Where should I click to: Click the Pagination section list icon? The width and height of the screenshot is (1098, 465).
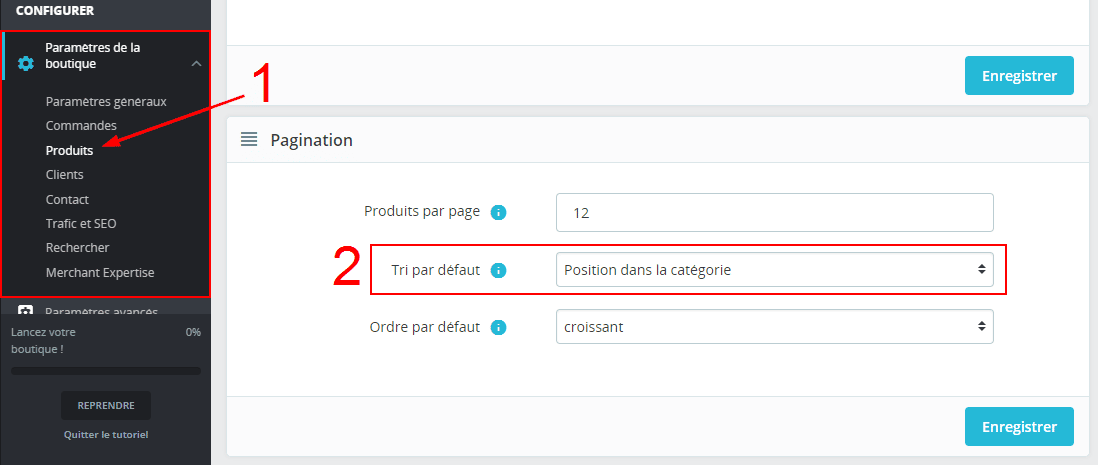point(249,140)
